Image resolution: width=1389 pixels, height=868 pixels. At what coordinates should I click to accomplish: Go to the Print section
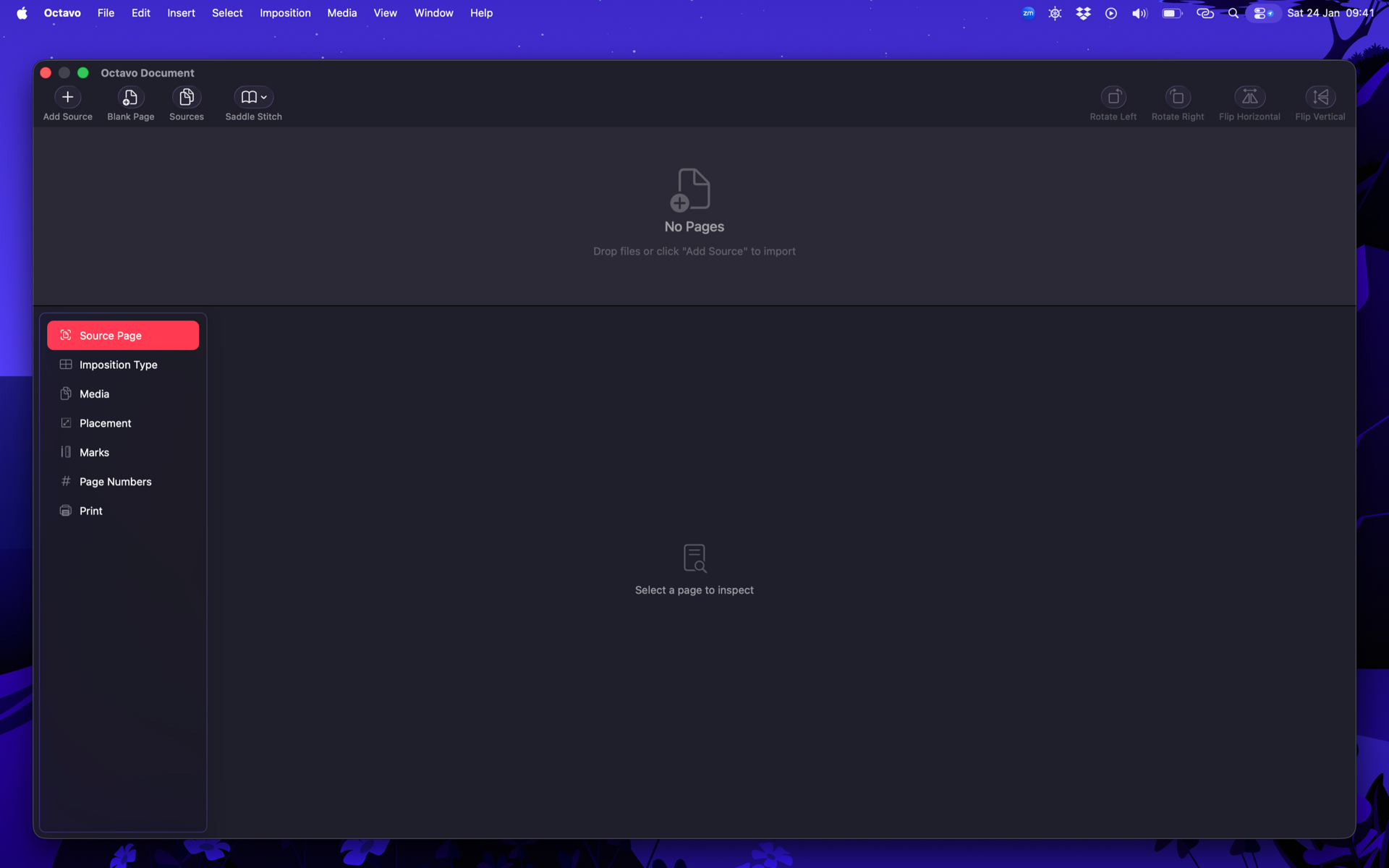click(x=90, y=511)
